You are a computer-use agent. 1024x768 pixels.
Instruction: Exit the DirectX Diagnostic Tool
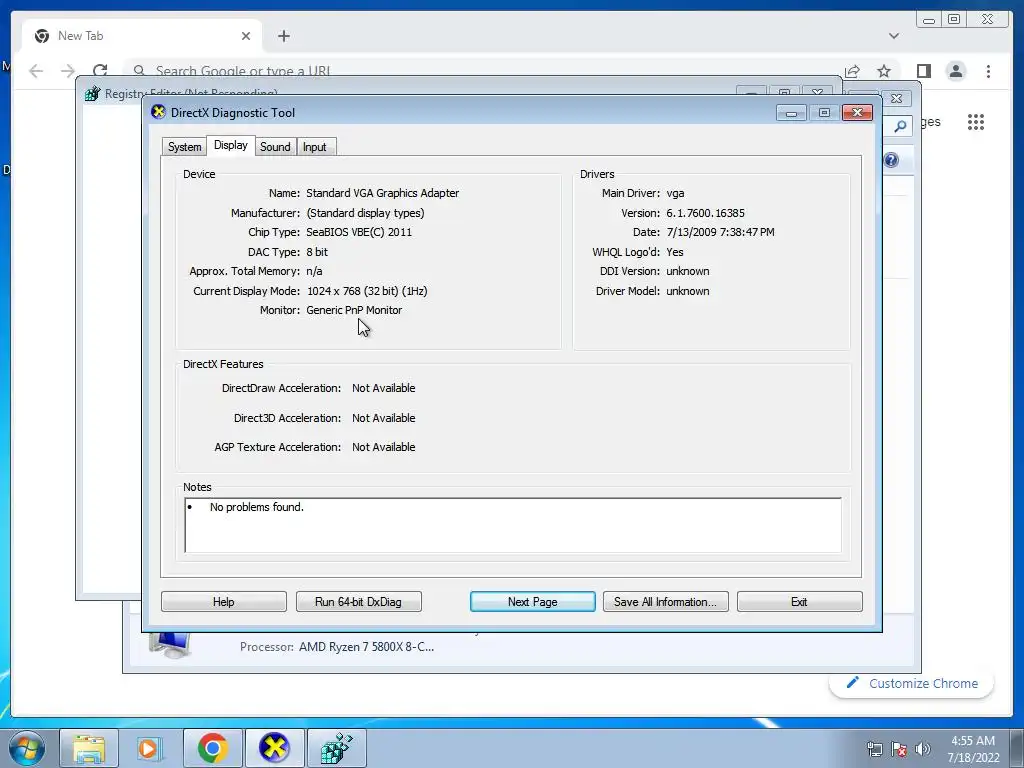[799, 601]
